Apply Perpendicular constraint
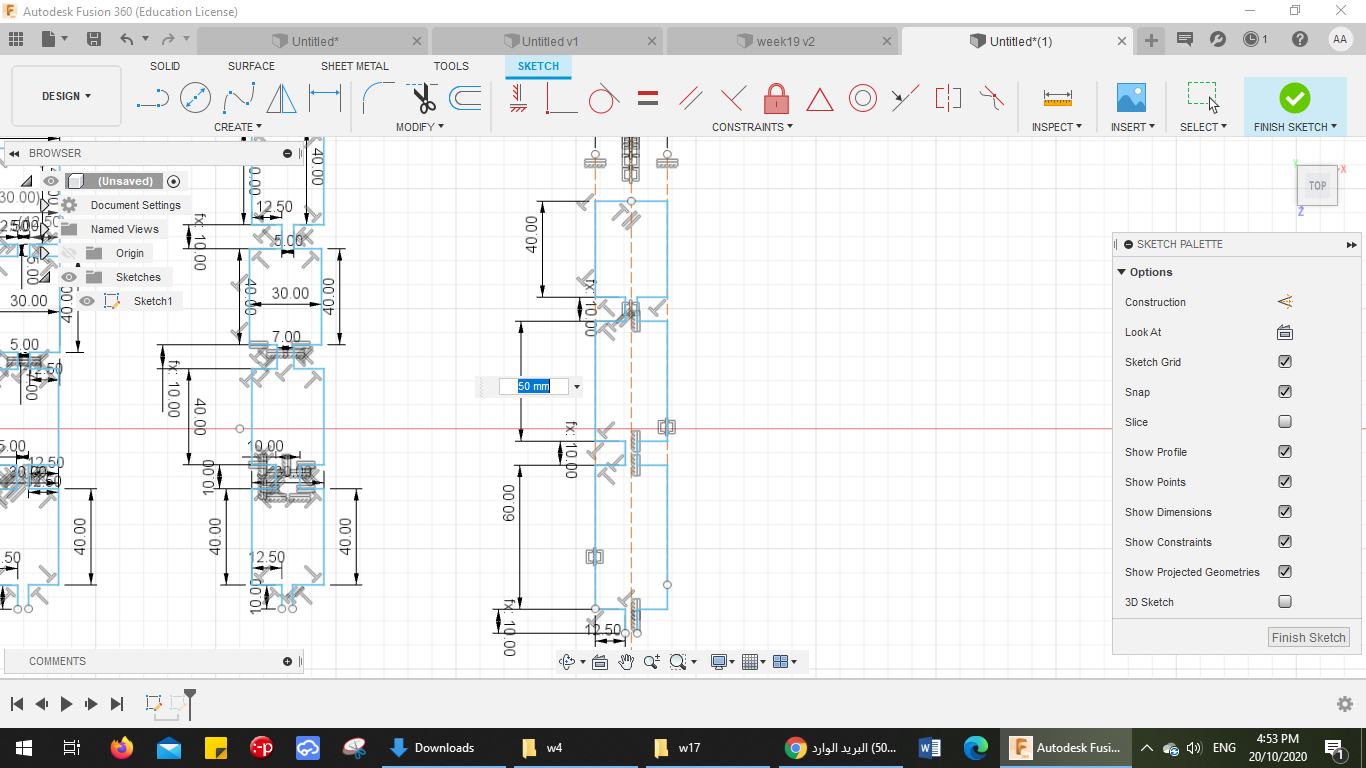This screenshot has width=1366, height=768. tap(733, 98)
